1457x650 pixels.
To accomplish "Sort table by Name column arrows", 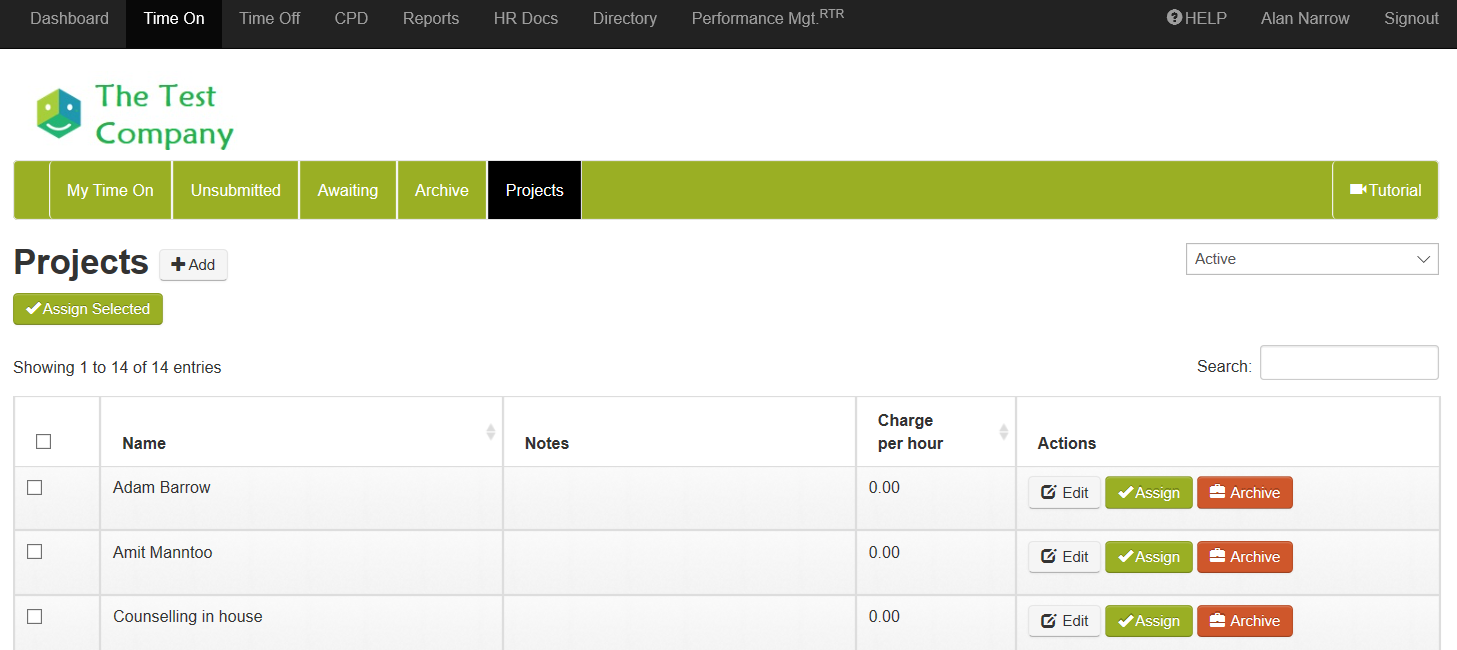I will coord(490,432).
